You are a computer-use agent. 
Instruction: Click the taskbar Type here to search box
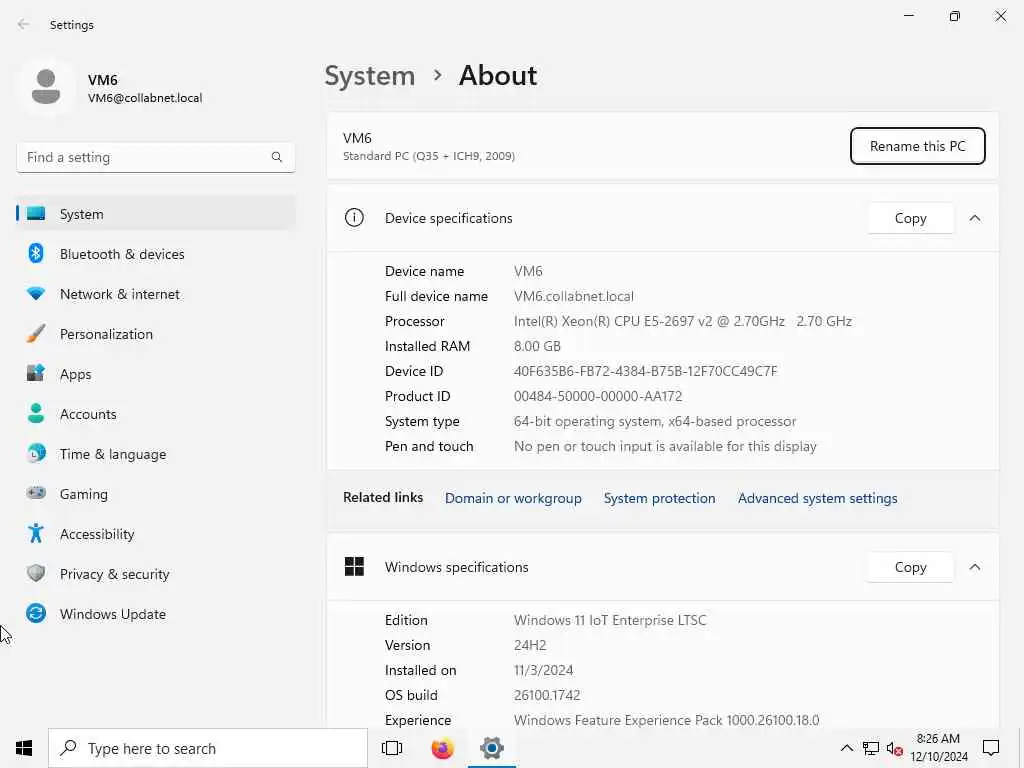[x=208, y=748]
